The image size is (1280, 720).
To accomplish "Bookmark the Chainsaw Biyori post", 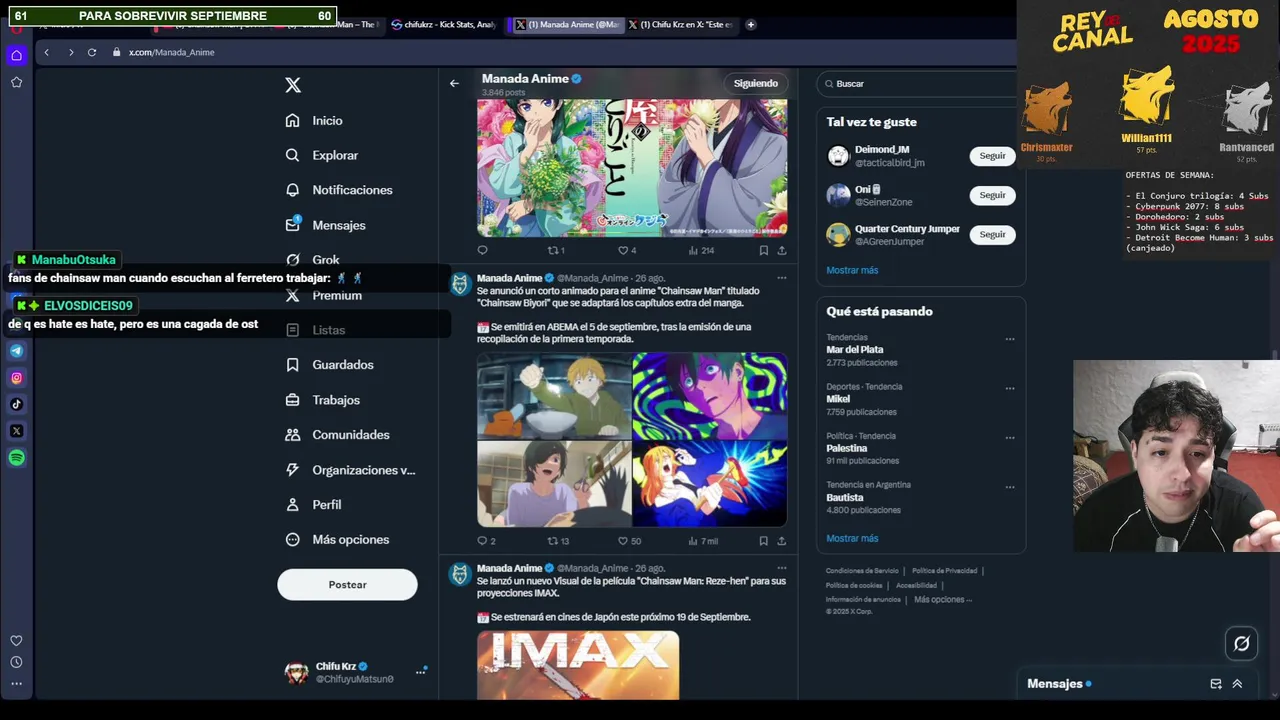I will click(763, 541).
